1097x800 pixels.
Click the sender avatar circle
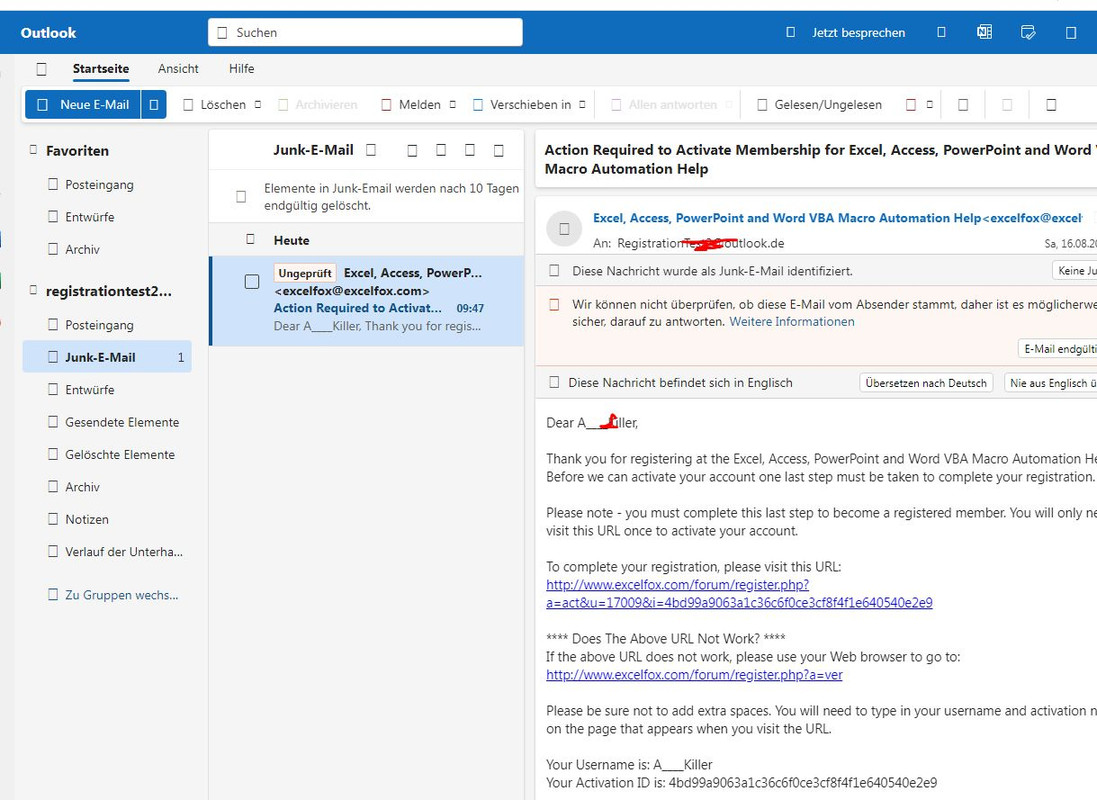tap(564, 229)
